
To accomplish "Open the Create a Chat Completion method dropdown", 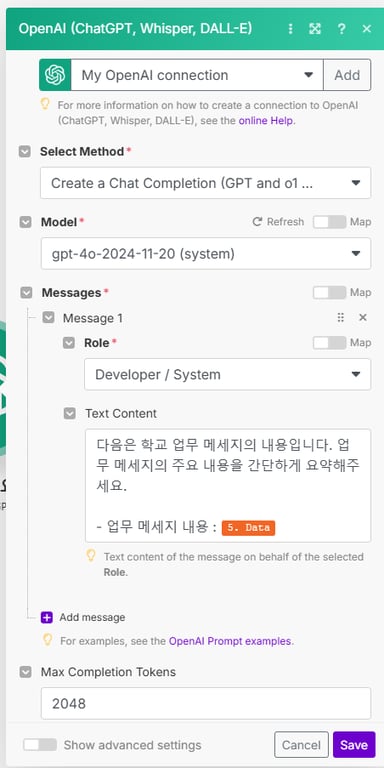I will pos(205,183).
